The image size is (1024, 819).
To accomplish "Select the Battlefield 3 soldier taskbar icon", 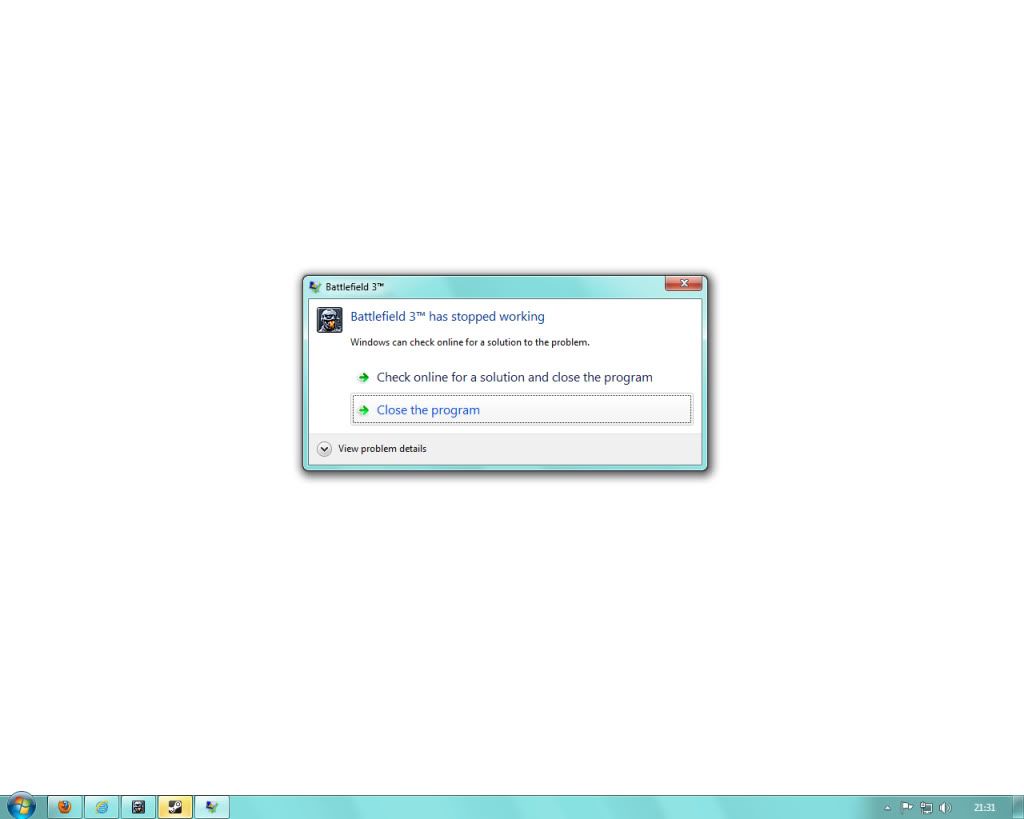I will tap(138, 807).
